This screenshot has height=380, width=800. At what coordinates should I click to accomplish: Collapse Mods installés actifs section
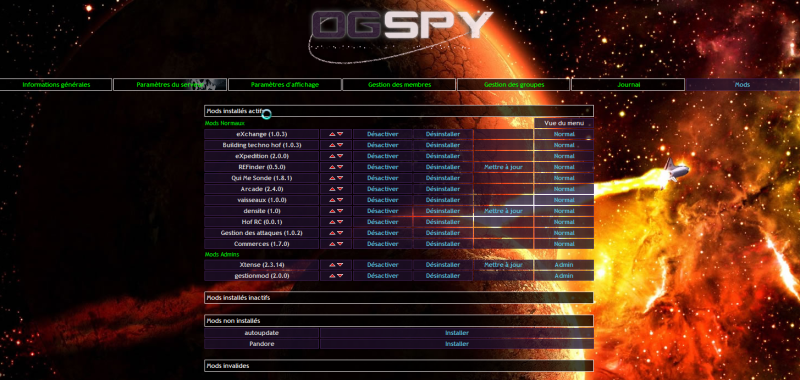coord(399,111)
